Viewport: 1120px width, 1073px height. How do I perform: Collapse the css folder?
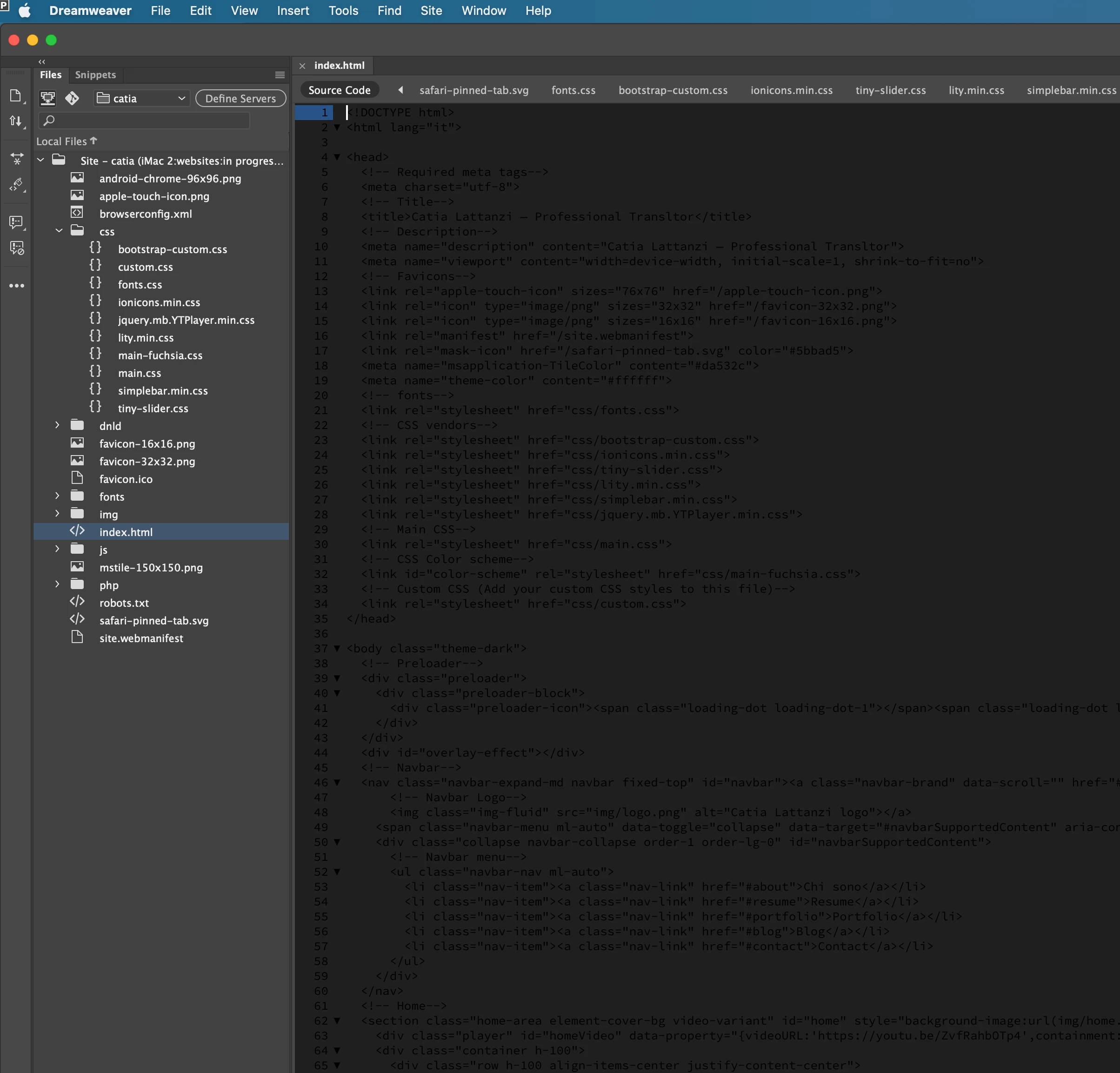click(58, 231)
